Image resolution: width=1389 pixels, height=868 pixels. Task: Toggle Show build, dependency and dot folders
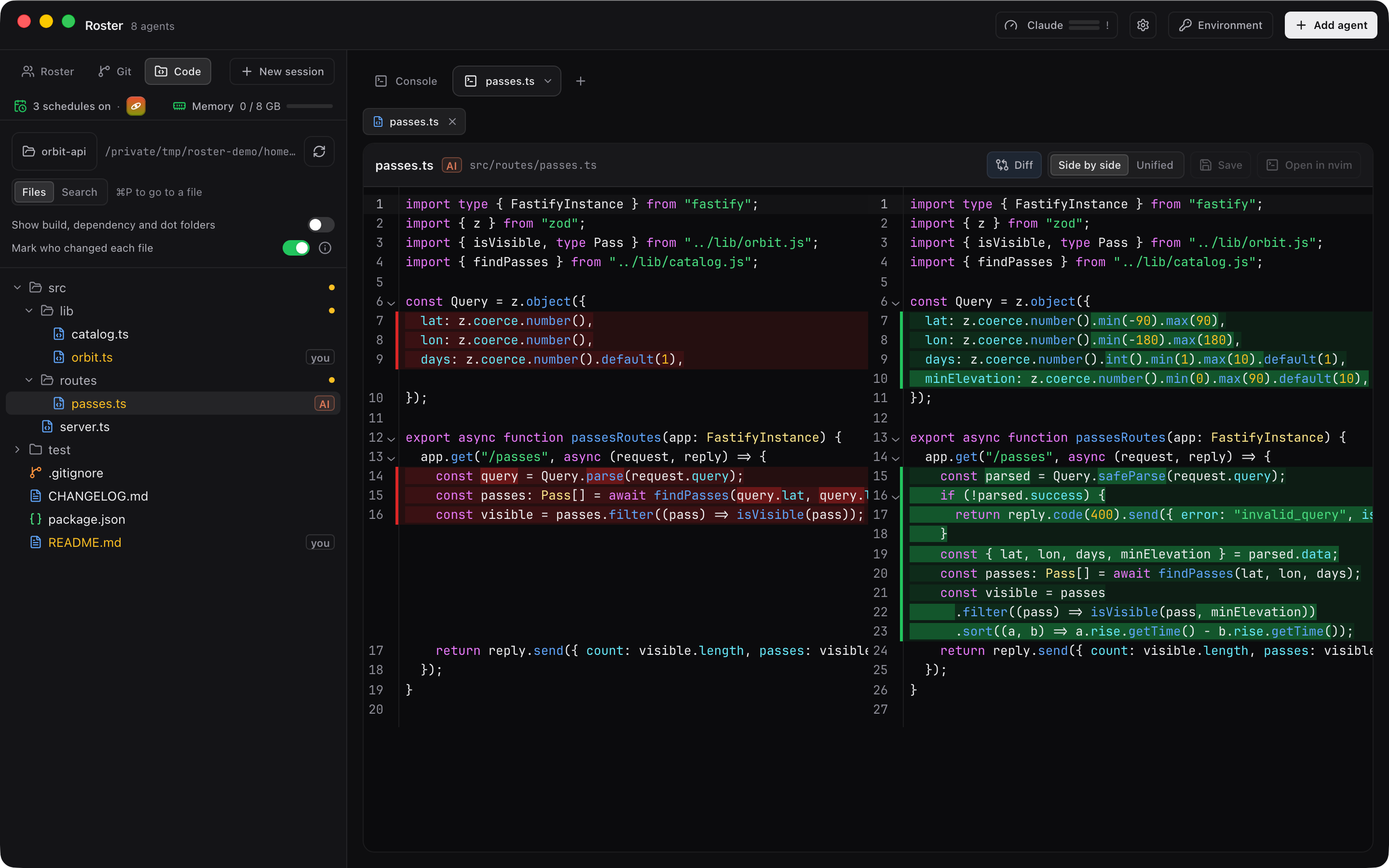(x=320, y=225)
